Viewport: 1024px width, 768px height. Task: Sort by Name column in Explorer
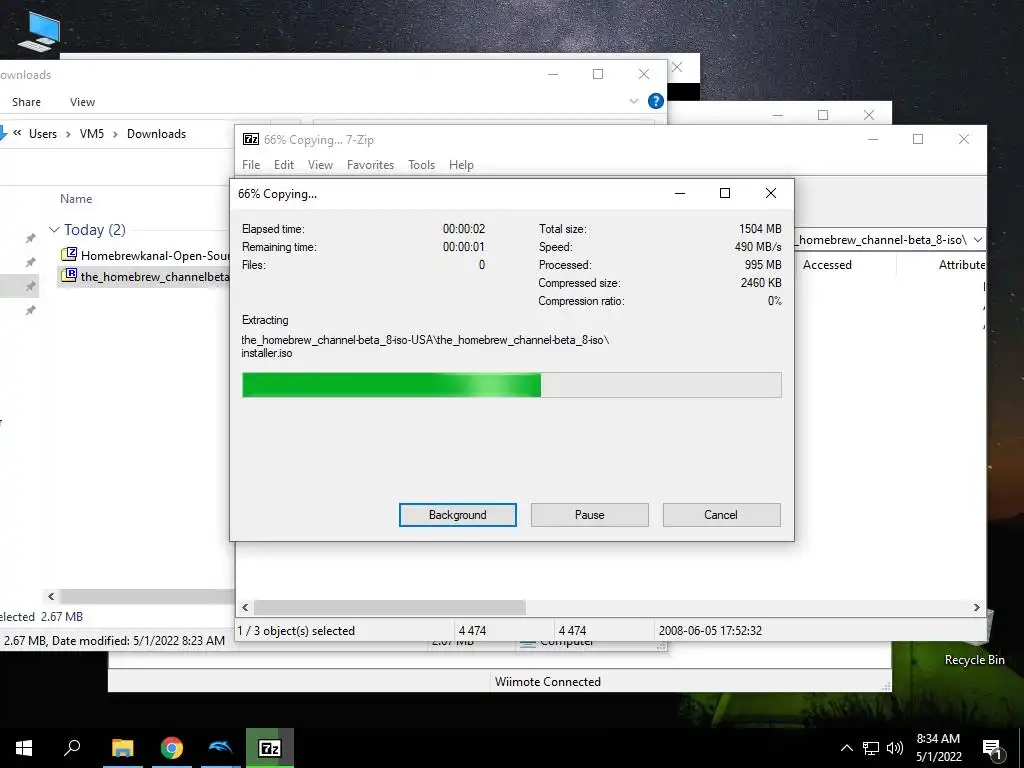point(76,199)
